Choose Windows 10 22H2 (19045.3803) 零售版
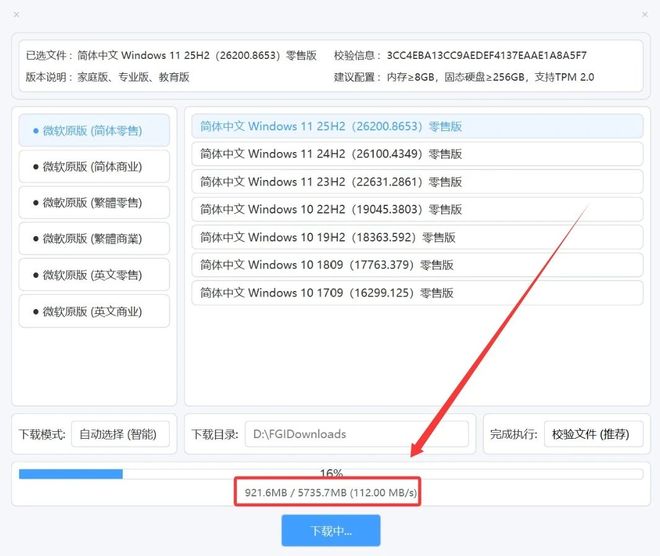The height and width of the screenshot is (556, 660). [417, 209]
